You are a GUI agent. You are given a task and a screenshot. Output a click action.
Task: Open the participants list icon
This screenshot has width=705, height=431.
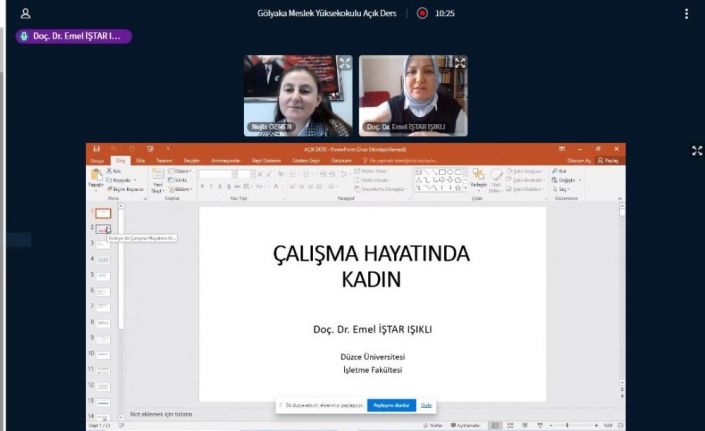pos(25,14)
